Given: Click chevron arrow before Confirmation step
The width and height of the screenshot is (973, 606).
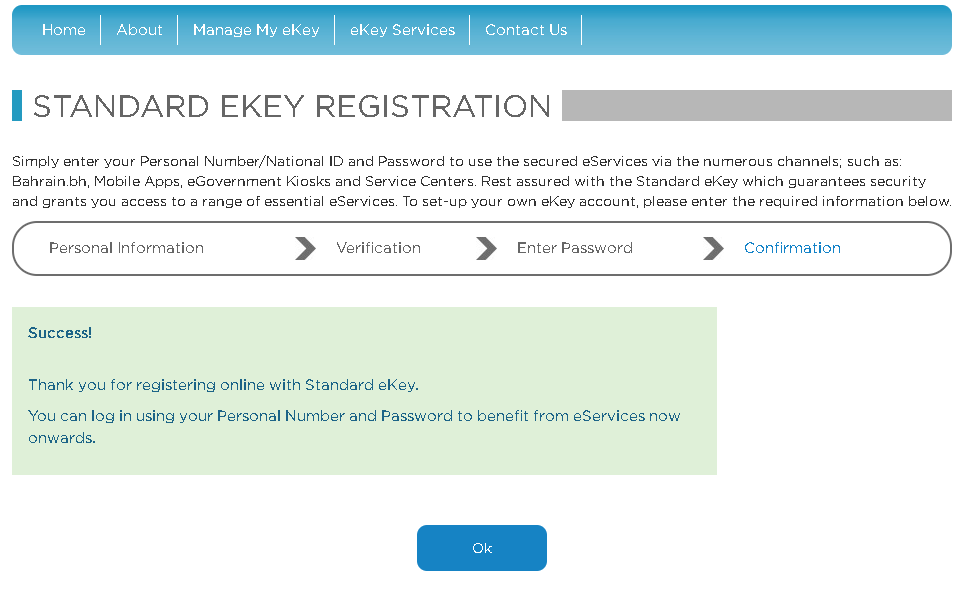Looking at the screenshot, I should pyautogui.click(x=714, y=248).
